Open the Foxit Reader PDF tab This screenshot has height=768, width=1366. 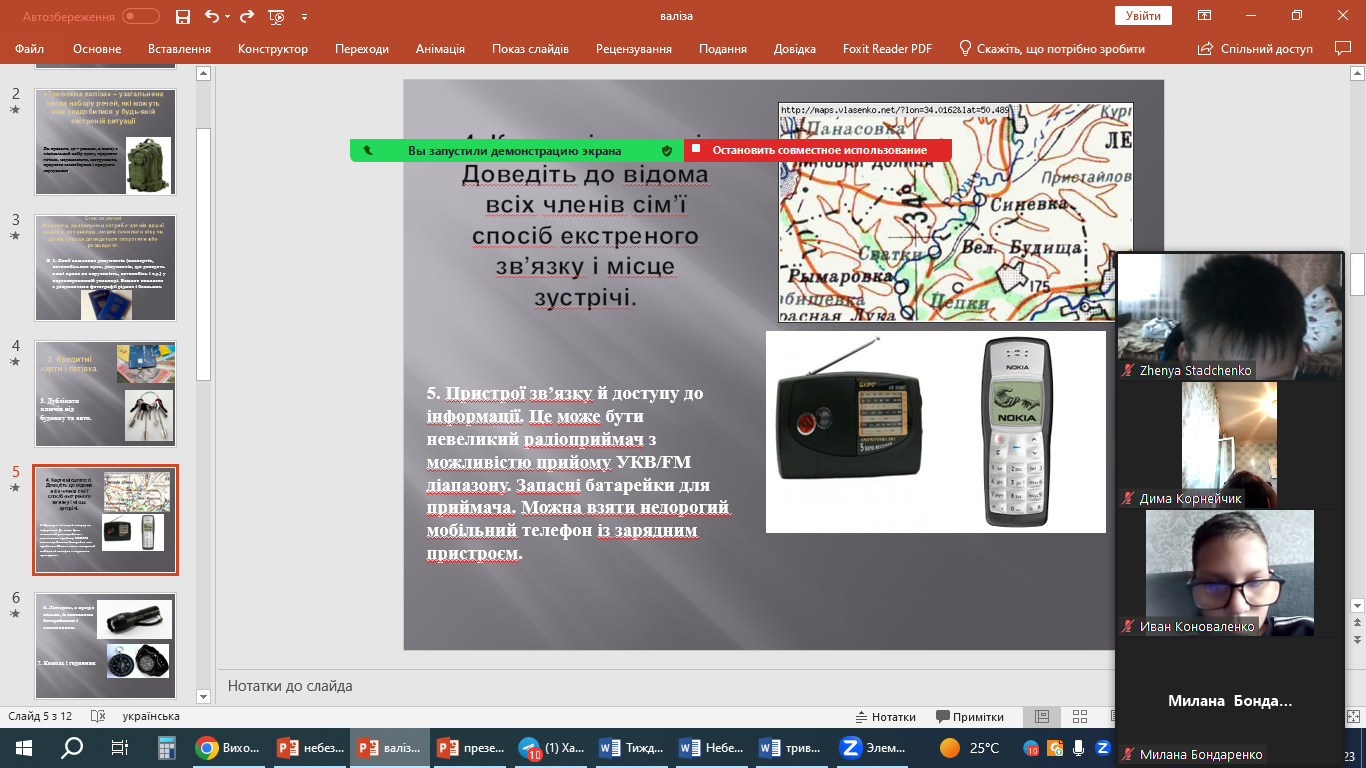pos(887,48)
